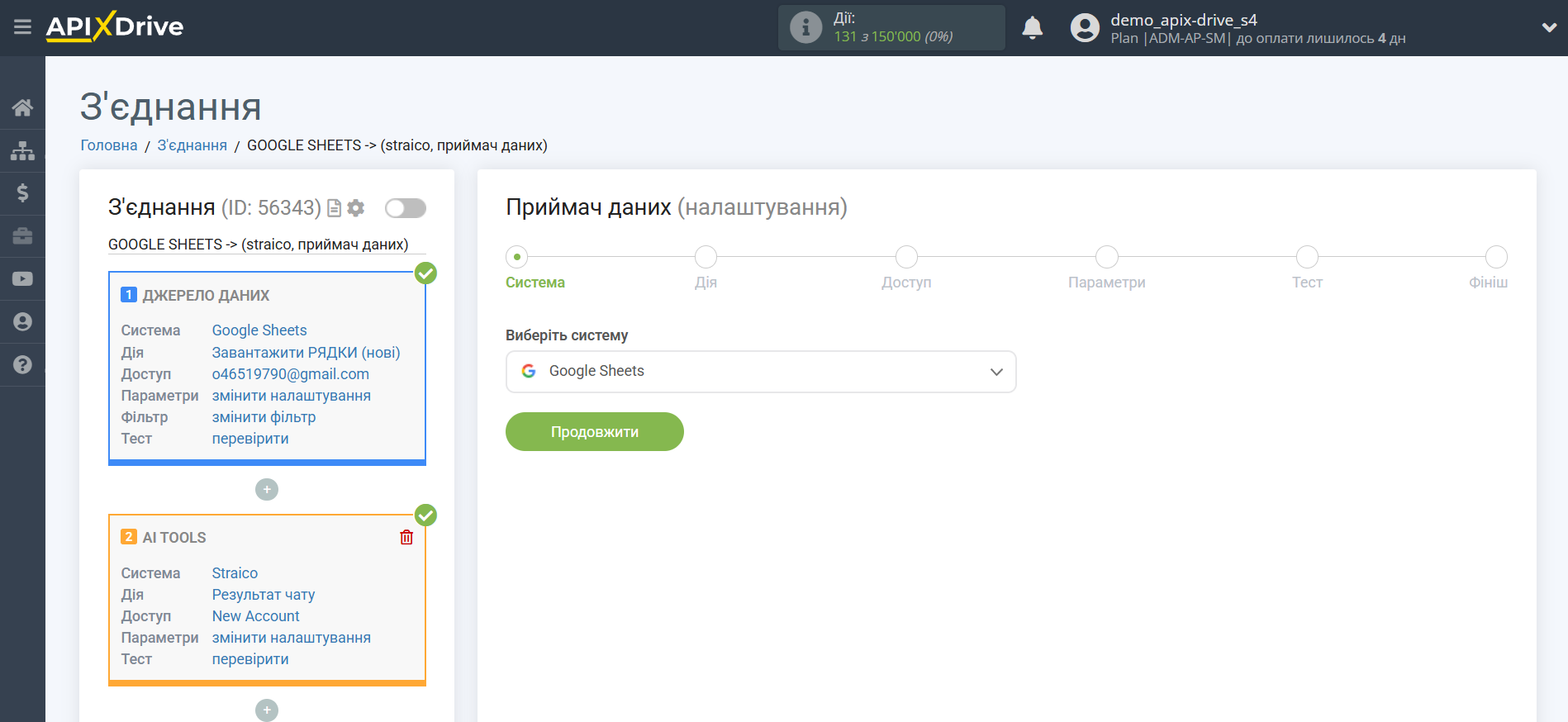Open connections sitemap icon in sidebar
Screen dimensions: 1568x722
coord(22,150)
